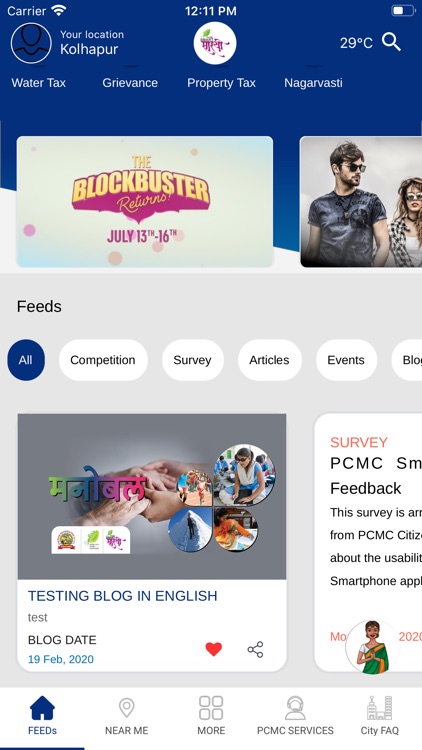Screen dimensions: 422x750
Task: Open the chatbot assistant avatar
Action: point(373,647)
